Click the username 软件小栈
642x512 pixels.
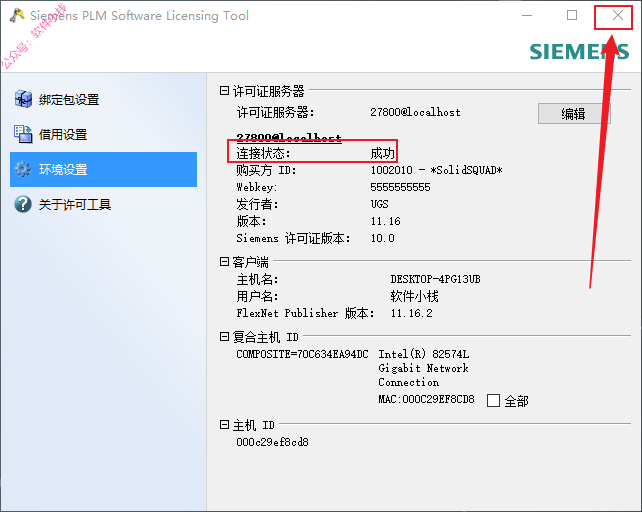(x=414, y=296)
